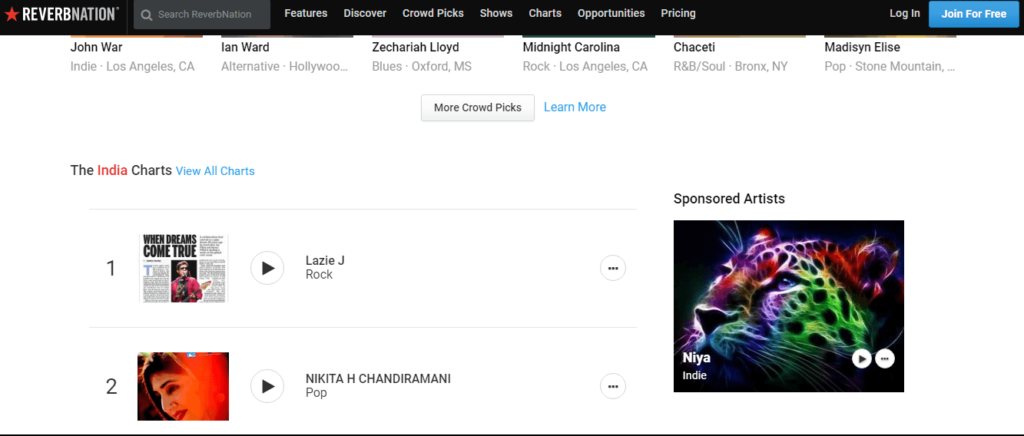Open the Charts nav item

point(545,13)
